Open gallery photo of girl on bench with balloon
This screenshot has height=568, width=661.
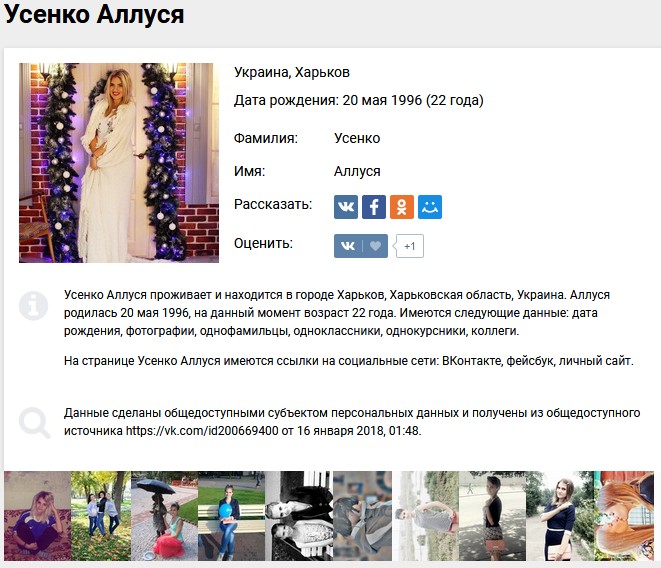pos(231,516)
